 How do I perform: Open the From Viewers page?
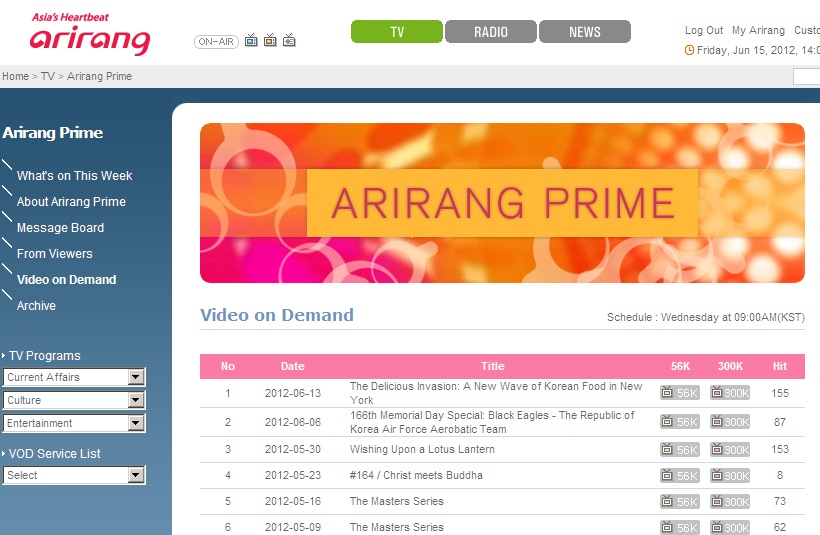pos(54,254)
